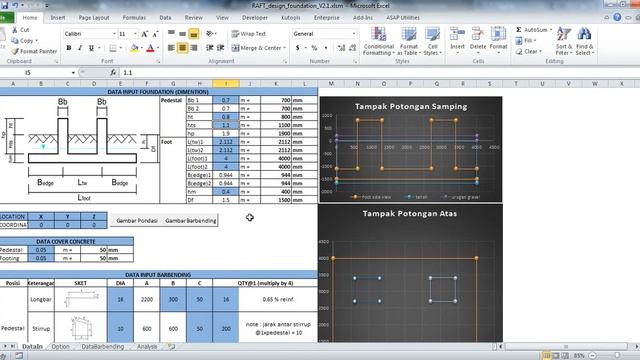Click the formula bar input showing 1.1
This screenshot has height=360, width=640.
(x=380, y=73)
